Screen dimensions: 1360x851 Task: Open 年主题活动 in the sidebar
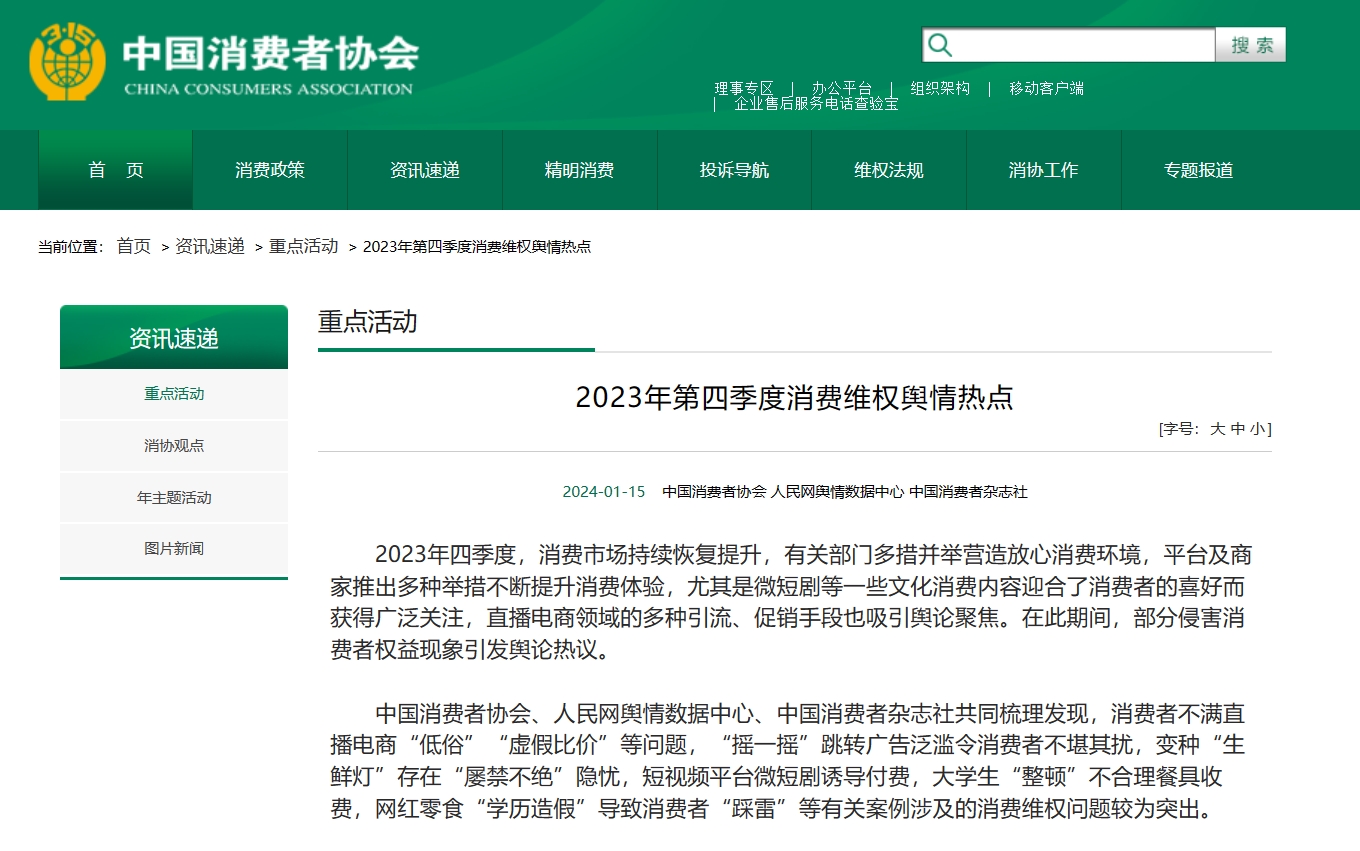coord(174,498)
